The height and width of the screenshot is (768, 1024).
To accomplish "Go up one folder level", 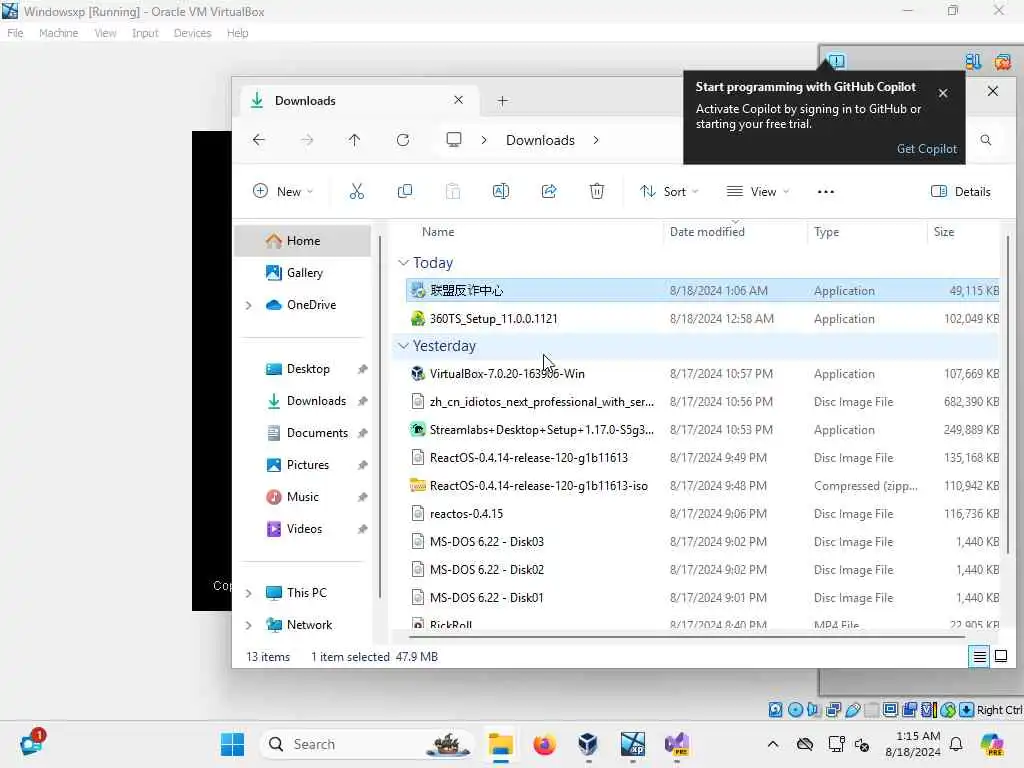I will point(355,140).
